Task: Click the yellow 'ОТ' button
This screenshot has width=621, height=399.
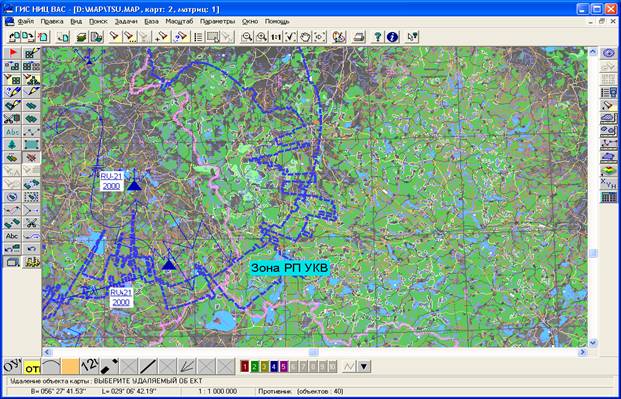Action: coord(32,366)
